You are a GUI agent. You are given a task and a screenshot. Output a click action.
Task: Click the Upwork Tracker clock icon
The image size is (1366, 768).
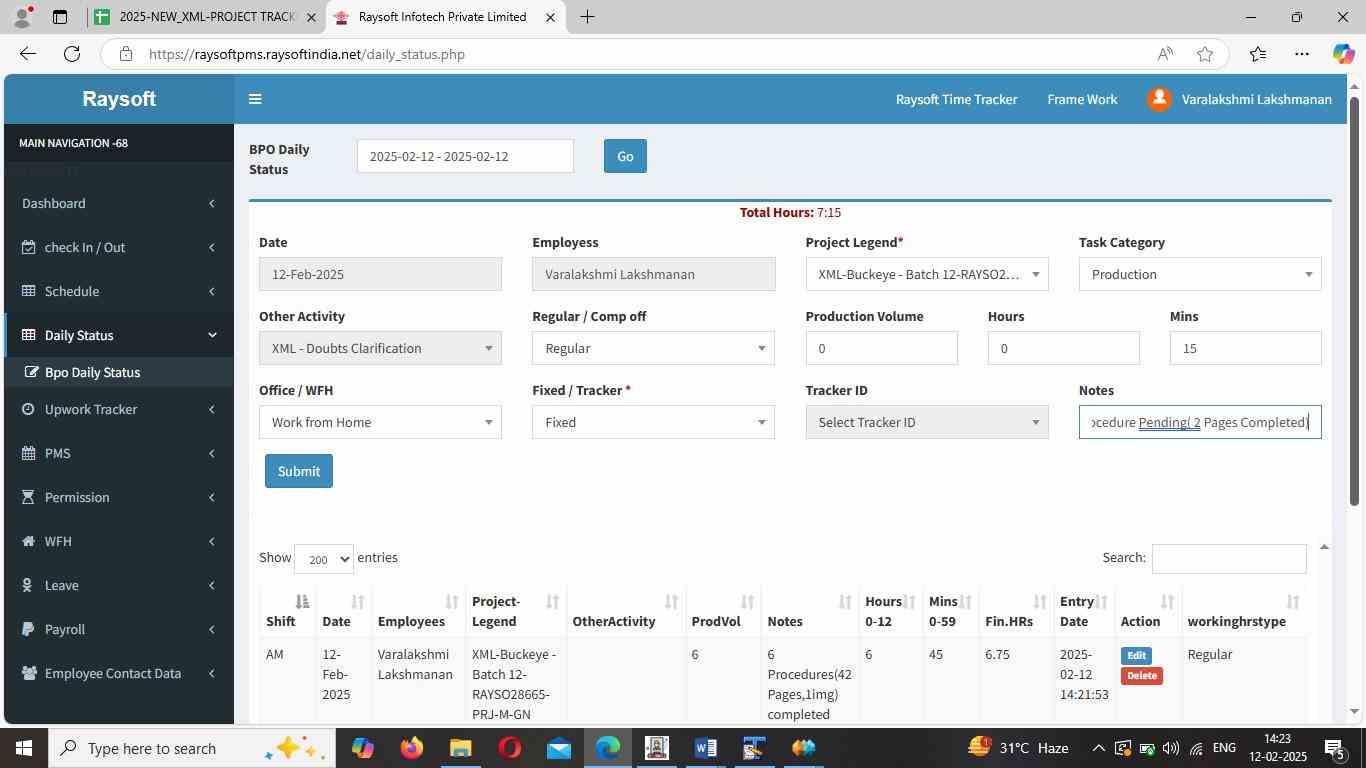[28, 410]
